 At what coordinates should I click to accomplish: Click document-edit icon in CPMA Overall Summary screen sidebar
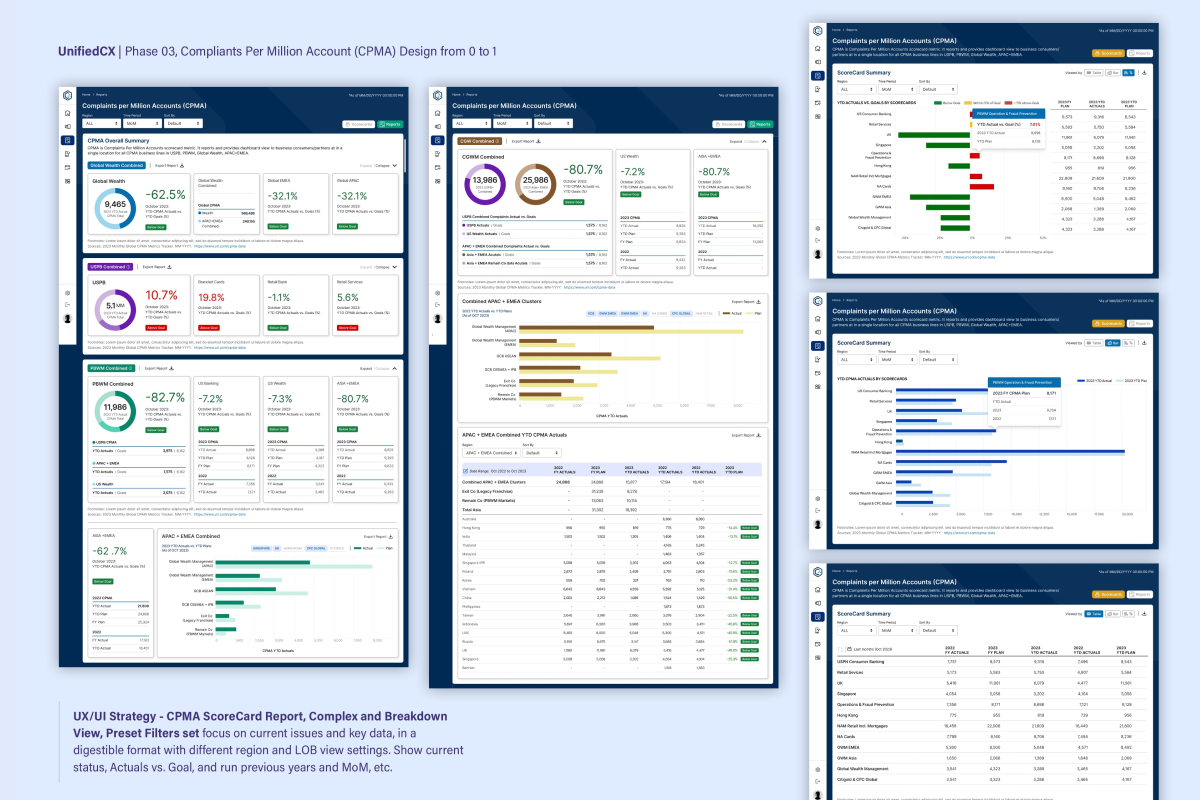68,154
